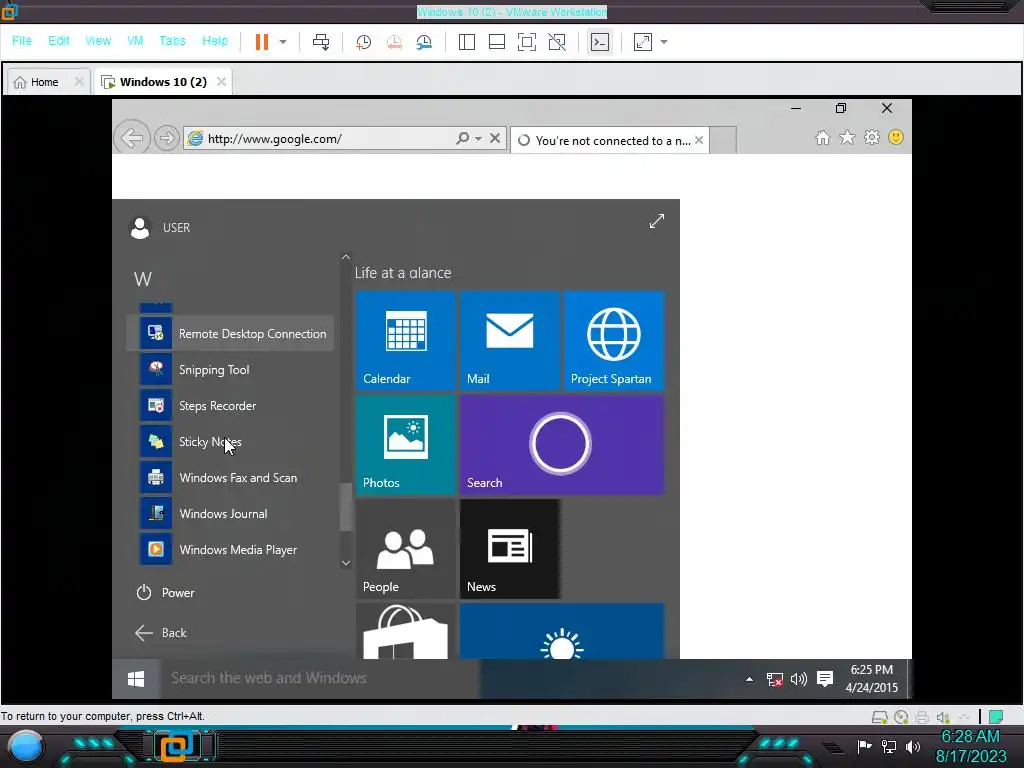The height and width of the screenshot is (768, 1024).
Task: Click the Internet Explorer forward button
Action: 167,138
